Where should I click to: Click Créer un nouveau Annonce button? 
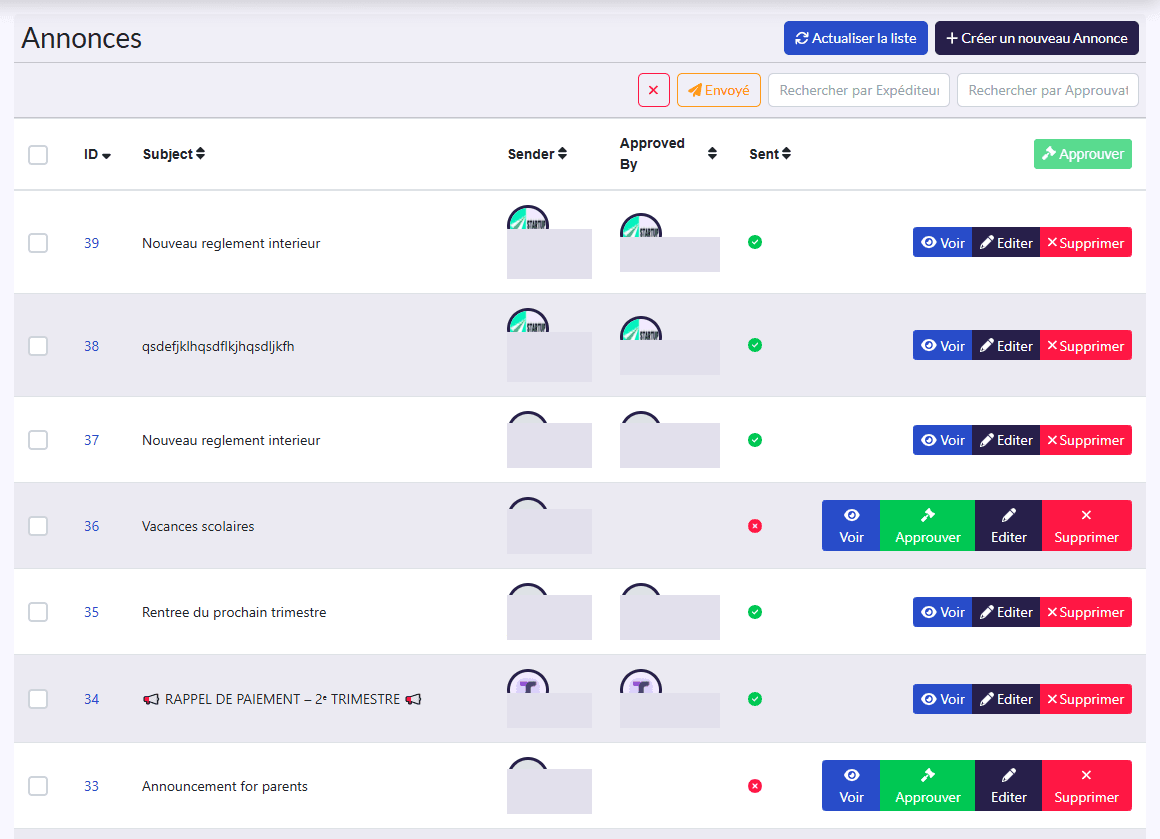click(x=1036, y=38)
